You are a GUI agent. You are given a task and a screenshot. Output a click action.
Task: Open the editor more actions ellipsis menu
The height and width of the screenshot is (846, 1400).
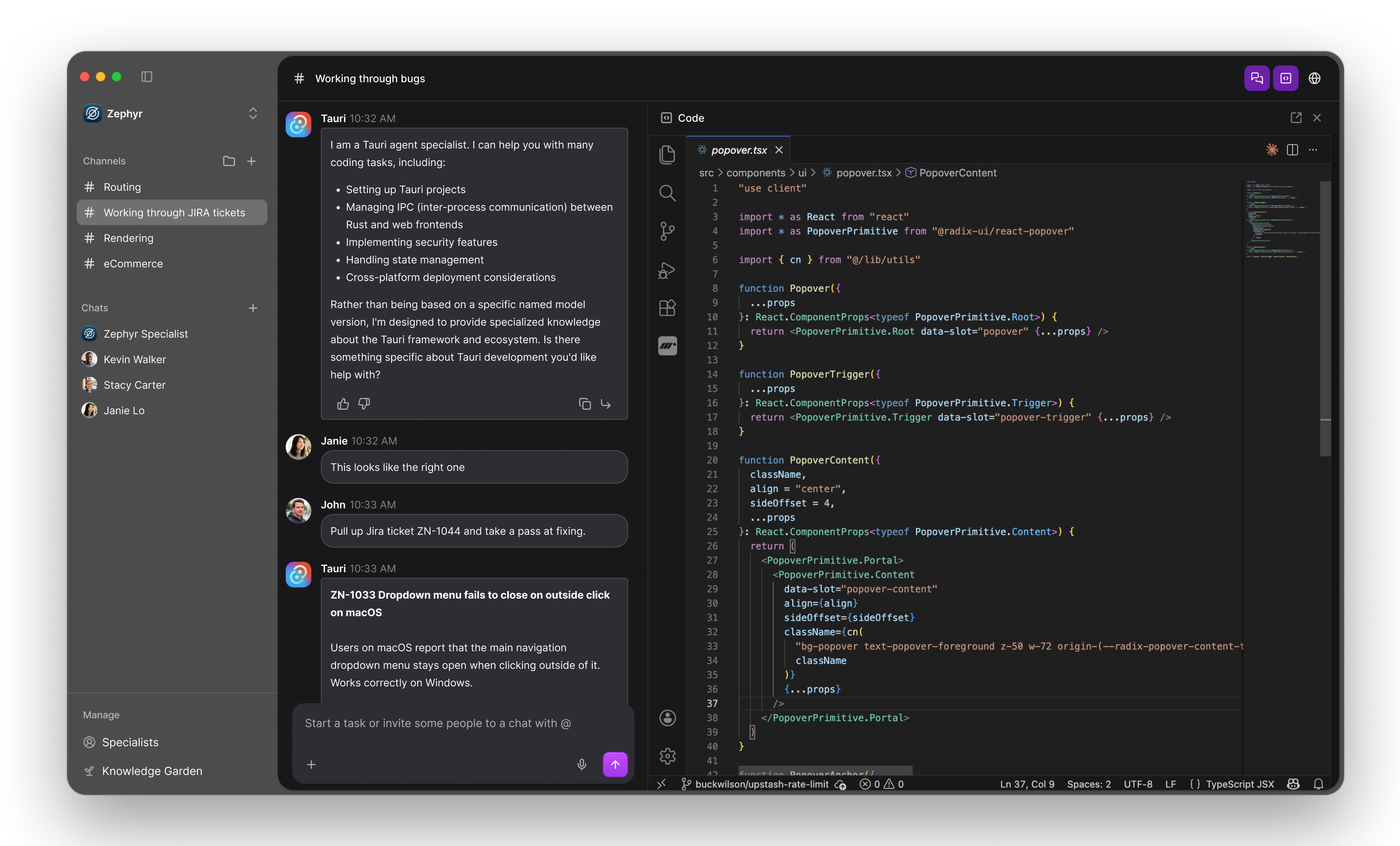1313,150
